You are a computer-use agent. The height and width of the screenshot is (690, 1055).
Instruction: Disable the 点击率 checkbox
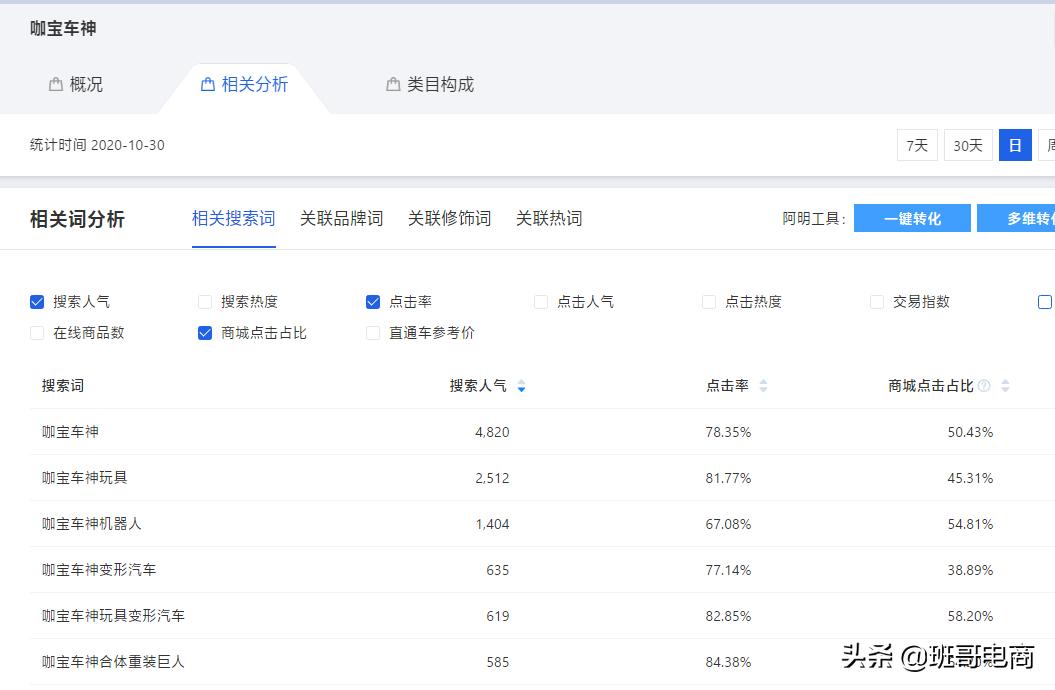[x=373, y=301]
